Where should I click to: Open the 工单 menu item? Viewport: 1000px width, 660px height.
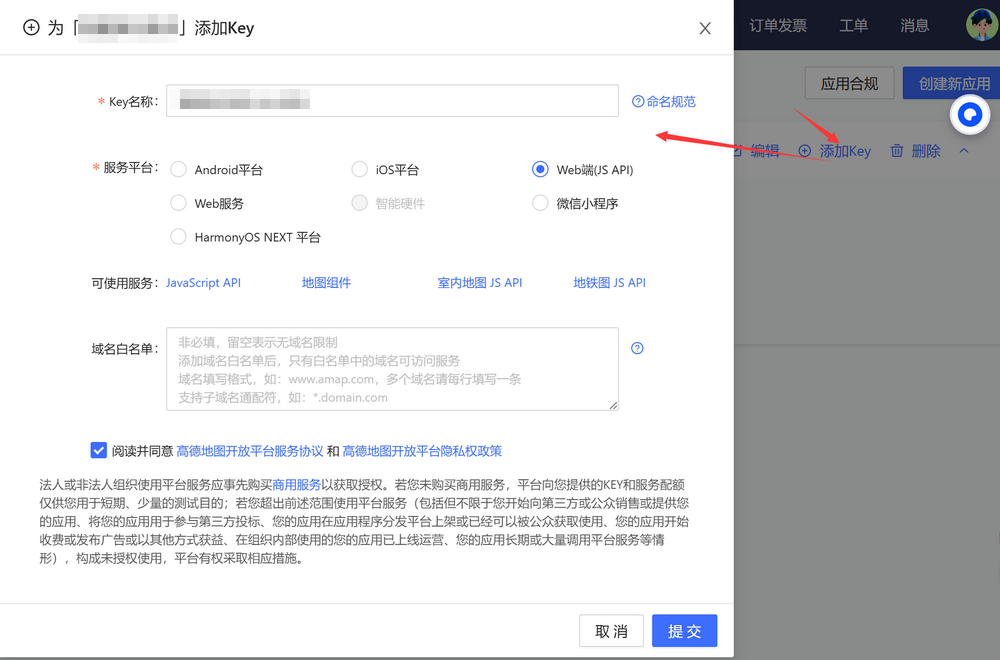pyautogui.click(x=853, y=26)
